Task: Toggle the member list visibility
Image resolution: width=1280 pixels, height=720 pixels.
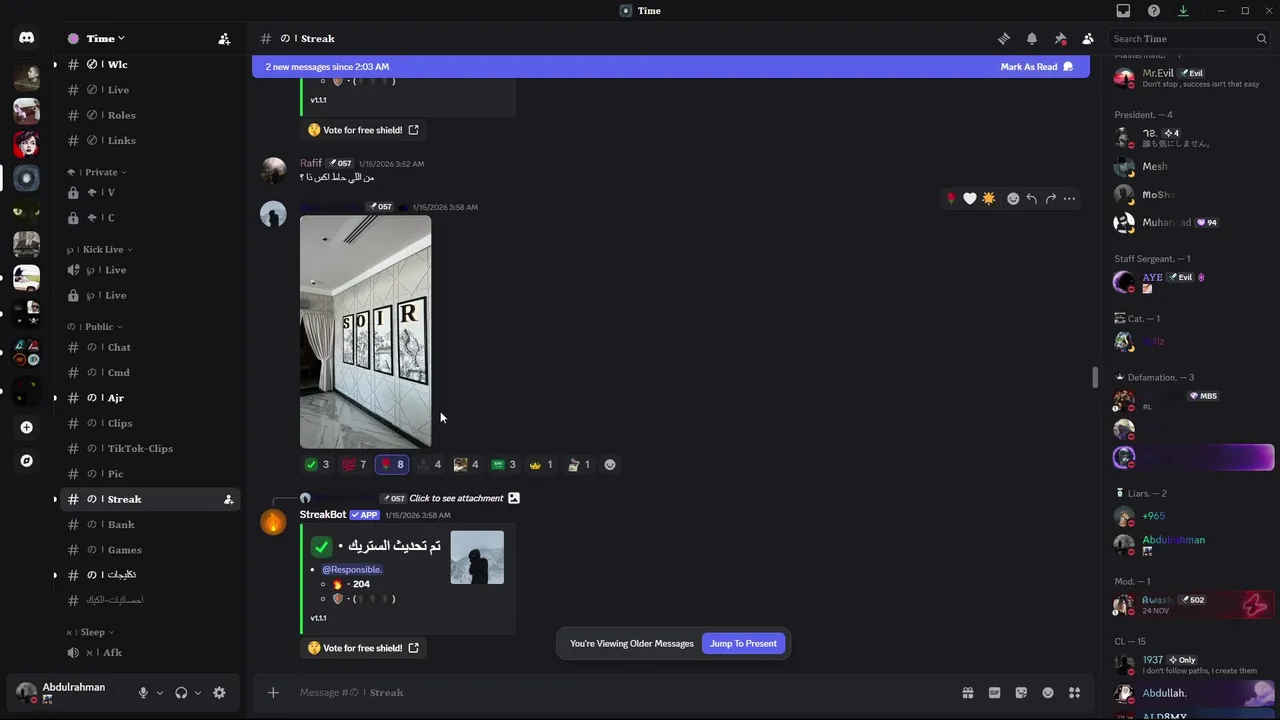Action: tap(1088, 39)
